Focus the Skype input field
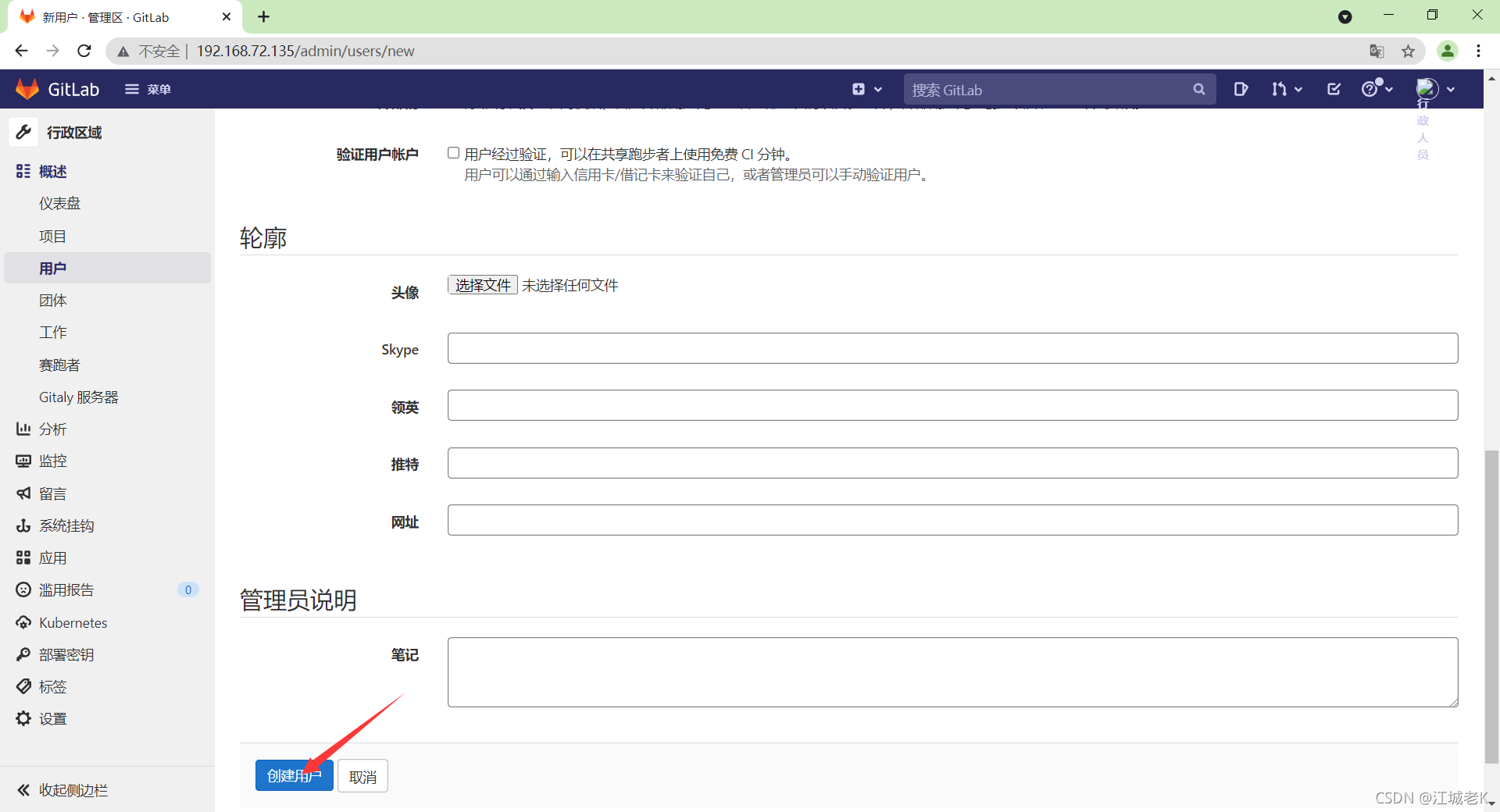1500x812 pixels. (952, 348)
